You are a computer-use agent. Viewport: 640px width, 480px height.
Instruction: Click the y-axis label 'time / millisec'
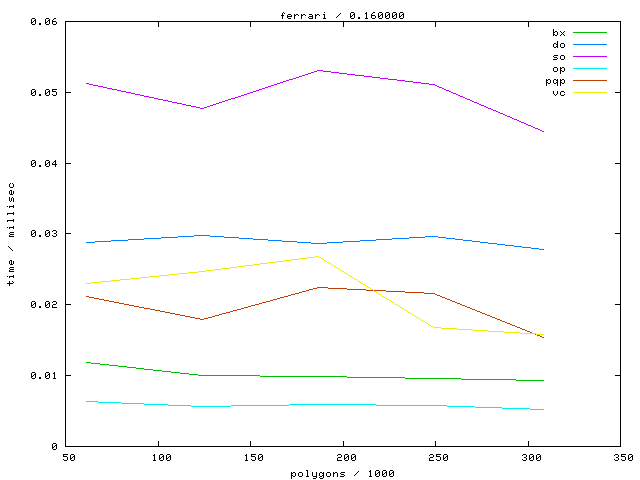click(11, 235)
